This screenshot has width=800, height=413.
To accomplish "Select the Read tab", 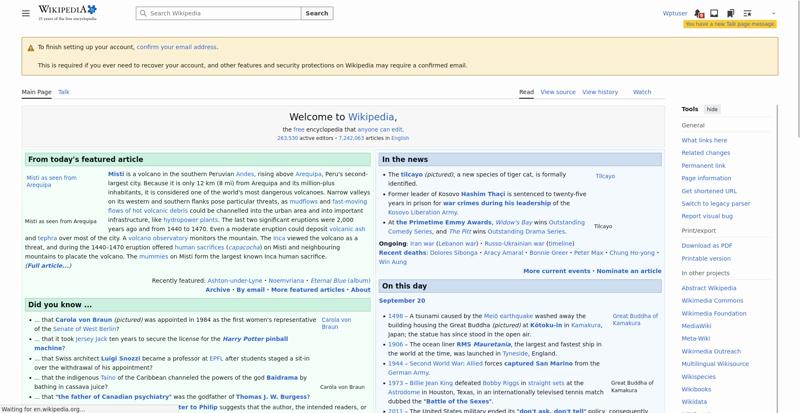I will pos(527,92).
